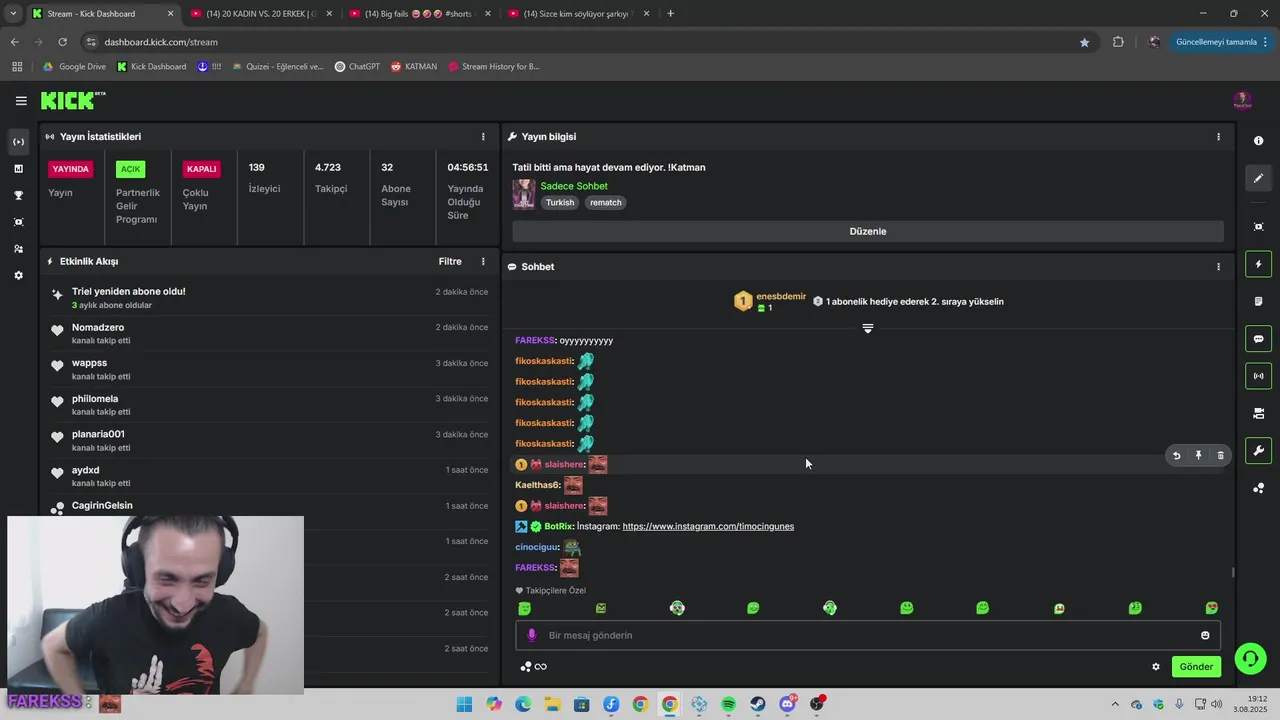Click the green headset support button
The width and height of the screenshot is (1280, 720).
click(x=1250, y=658)
